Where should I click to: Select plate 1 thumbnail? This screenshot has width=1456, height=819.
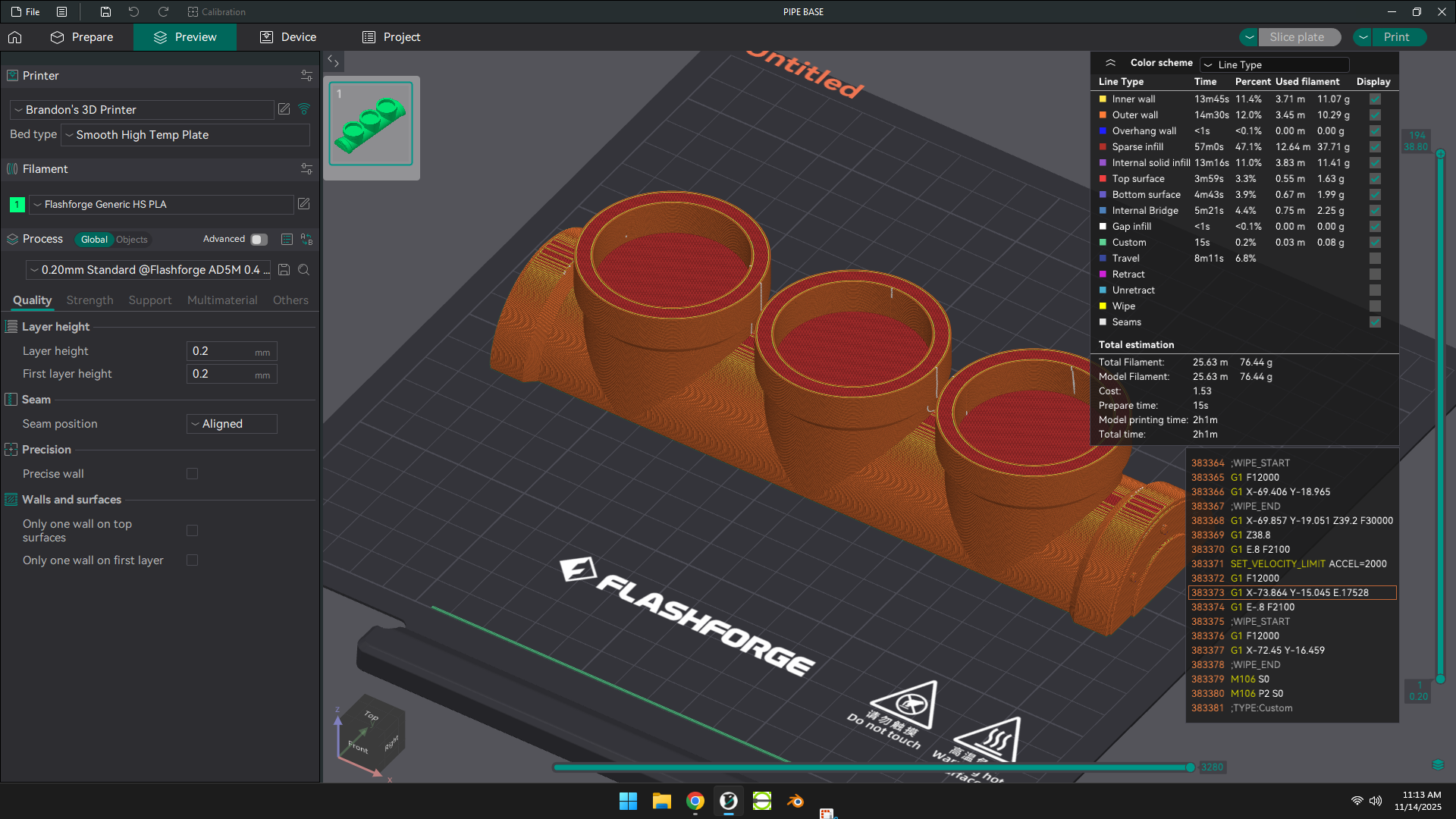pyautogui.click(x=371, y=124)
